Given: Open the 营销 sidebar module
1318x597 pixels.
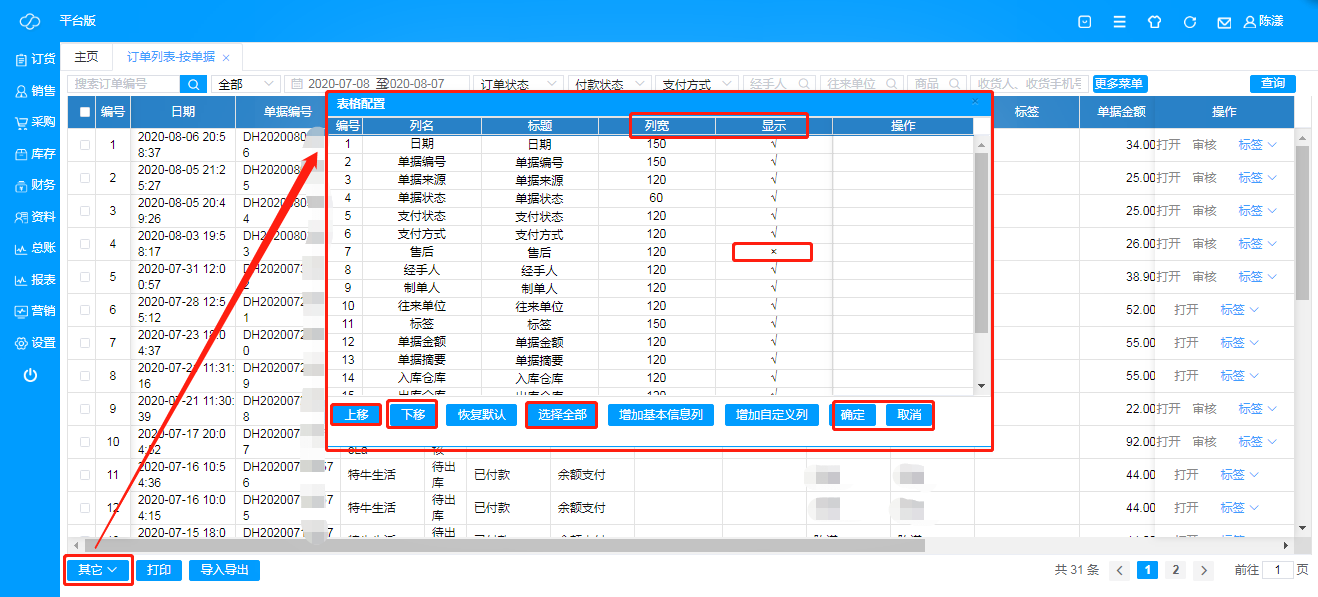Looking at the screenshot, I should tap(35, 311).
